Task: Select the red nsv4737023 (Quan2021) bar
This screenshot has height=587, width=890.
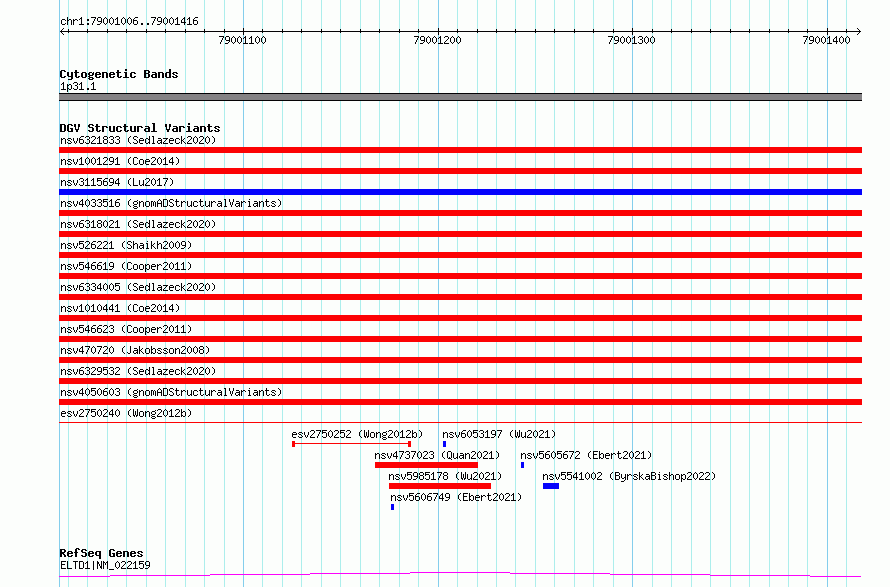Action: [x=426, y=465]
